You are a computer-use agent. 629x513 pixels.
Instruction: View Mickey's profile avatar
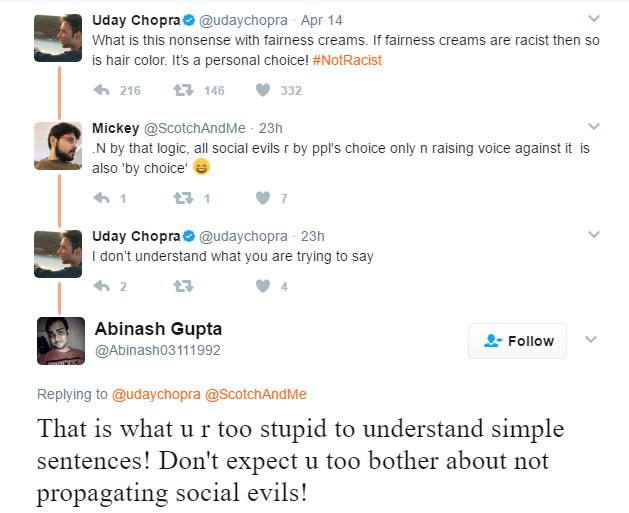click(57, 146)
